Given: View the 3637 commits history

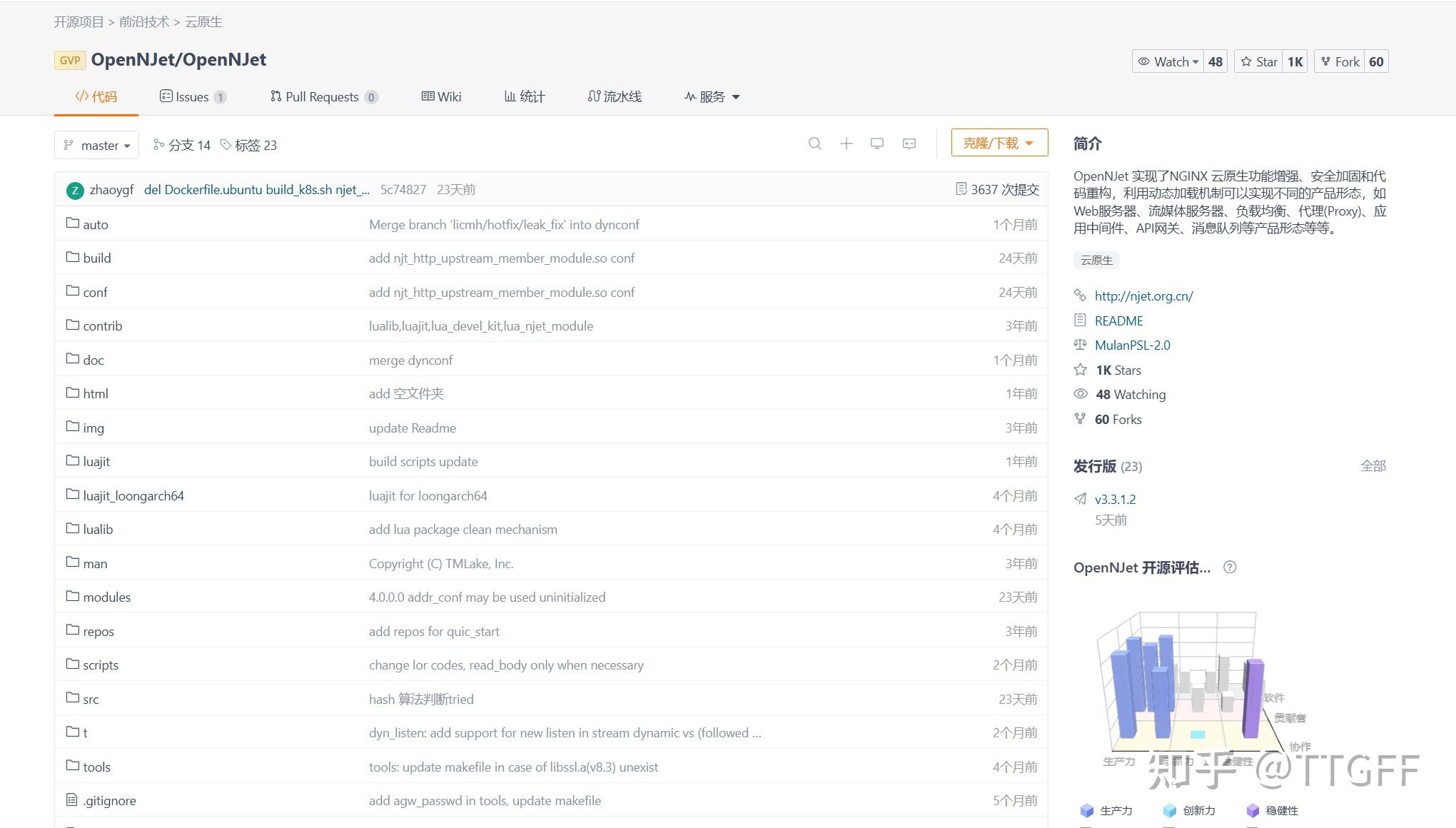Looking at the screenshot, I should 997,188.
